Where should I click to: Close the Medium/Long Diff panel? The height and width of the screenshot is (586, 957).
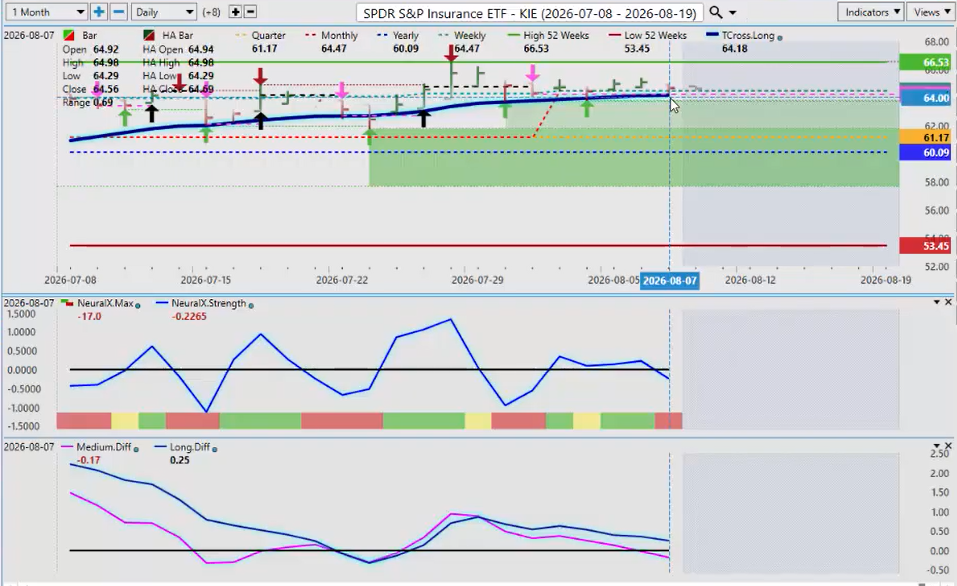pos(948,446)
